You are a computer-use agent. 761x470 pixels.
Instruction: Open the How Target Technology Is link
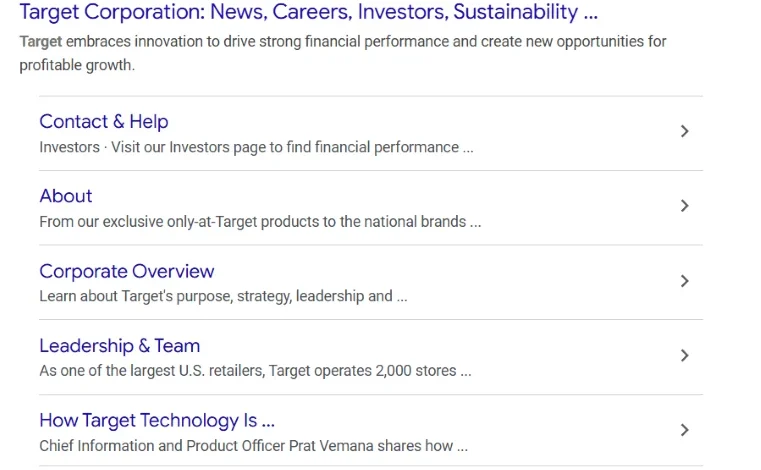pyautogui.click(x=157, y=421)
